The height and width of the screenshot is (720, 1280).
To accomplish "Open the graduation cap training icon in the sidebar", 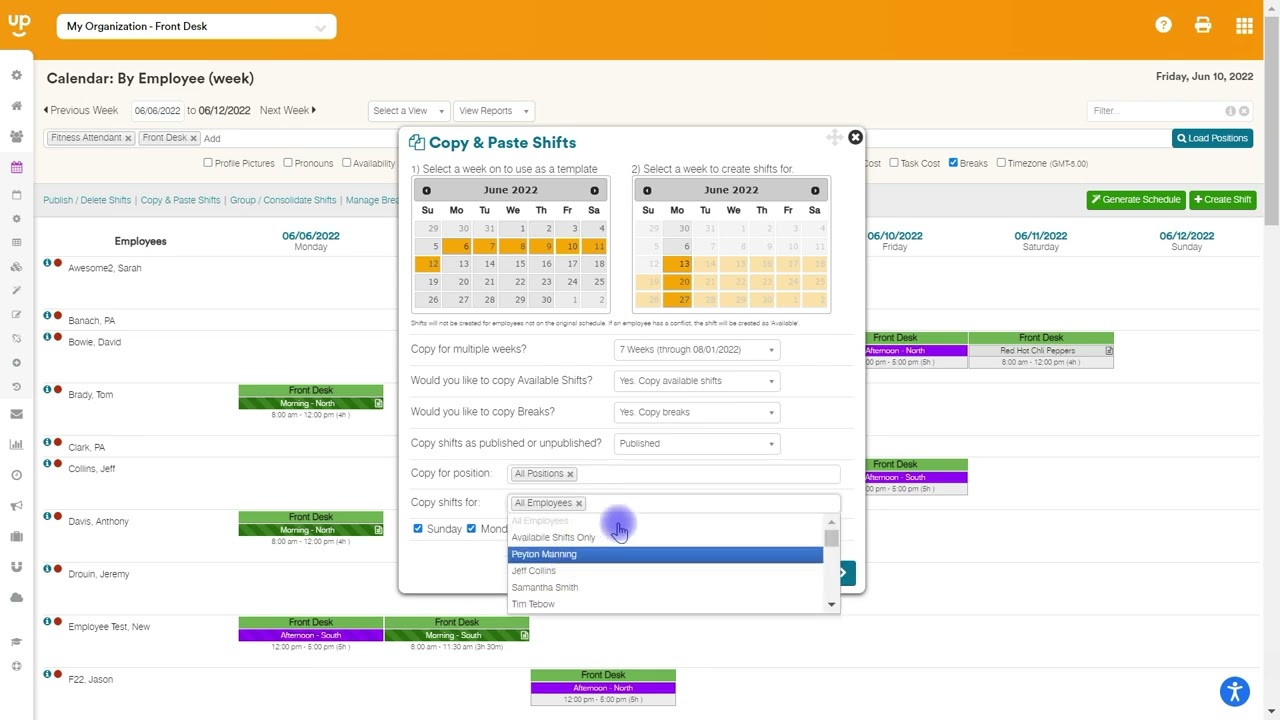I will 16,642.
